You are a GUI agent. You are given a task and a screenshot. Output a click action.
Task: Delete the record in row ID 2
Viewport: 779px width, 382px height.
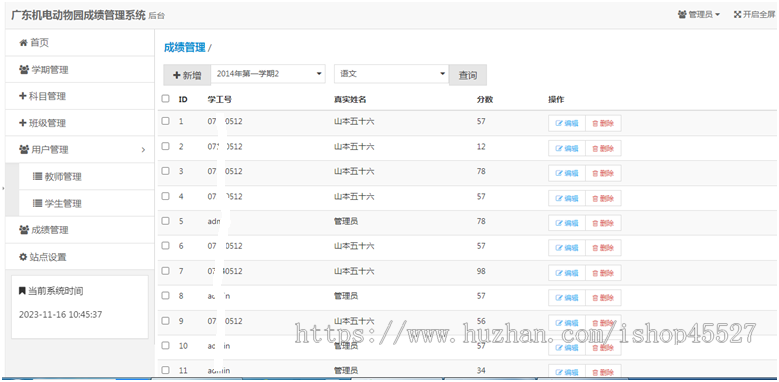(x=603, y=149)
